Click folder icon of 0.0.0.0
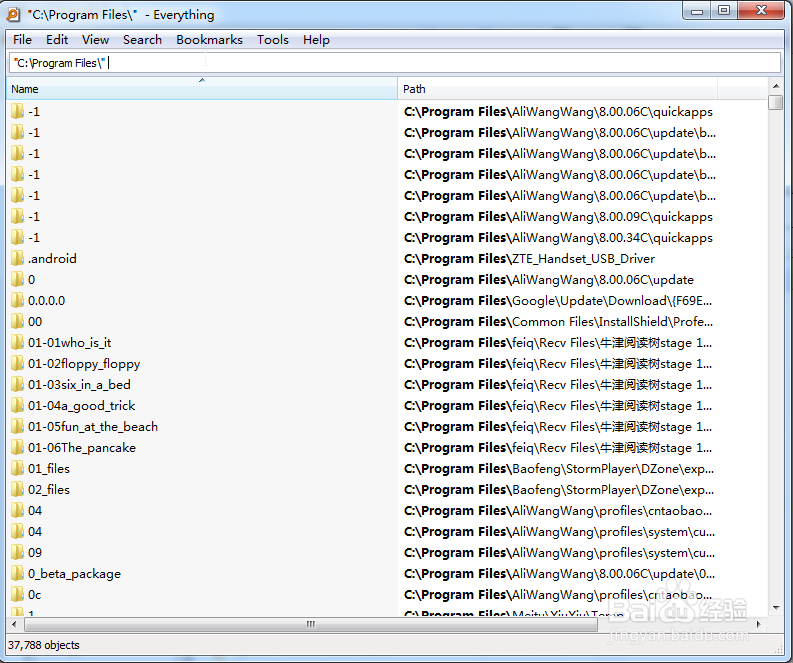This screenshot has height=663, width=793. [x=17, y=300]
